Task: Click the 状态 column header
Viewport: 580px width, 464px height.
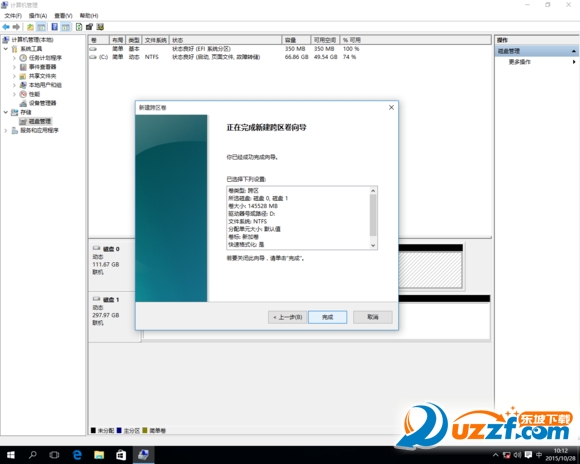Action: tap(226, 40)
